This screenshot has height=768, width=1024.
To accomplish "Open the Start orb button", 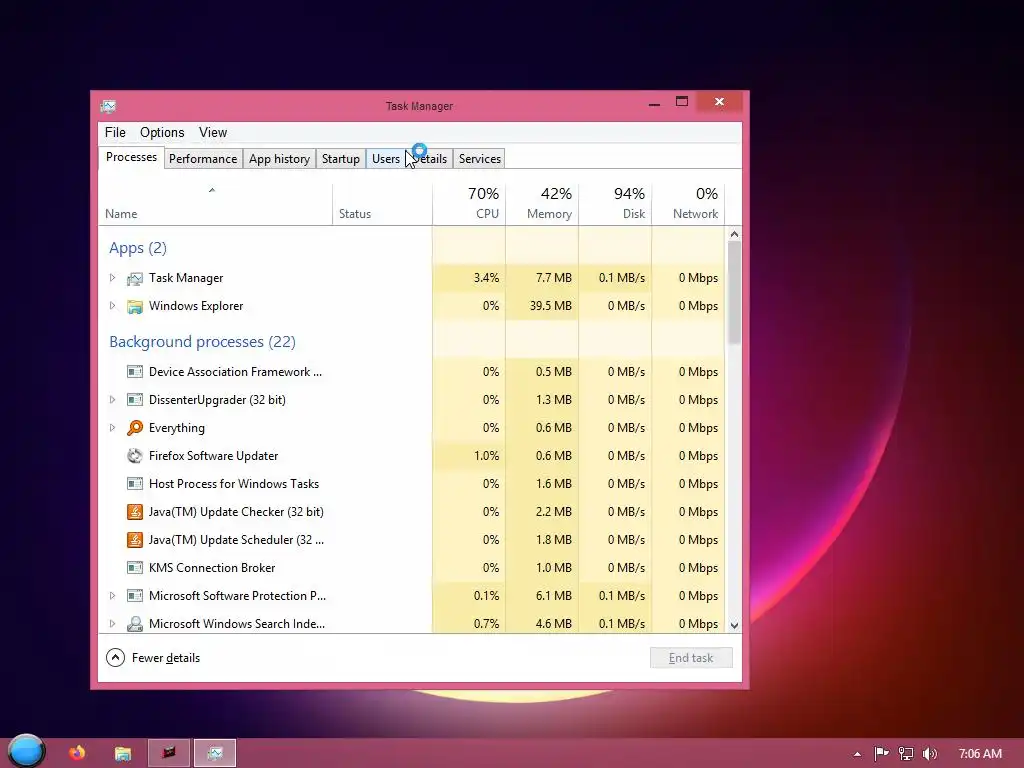I will 27,750.
